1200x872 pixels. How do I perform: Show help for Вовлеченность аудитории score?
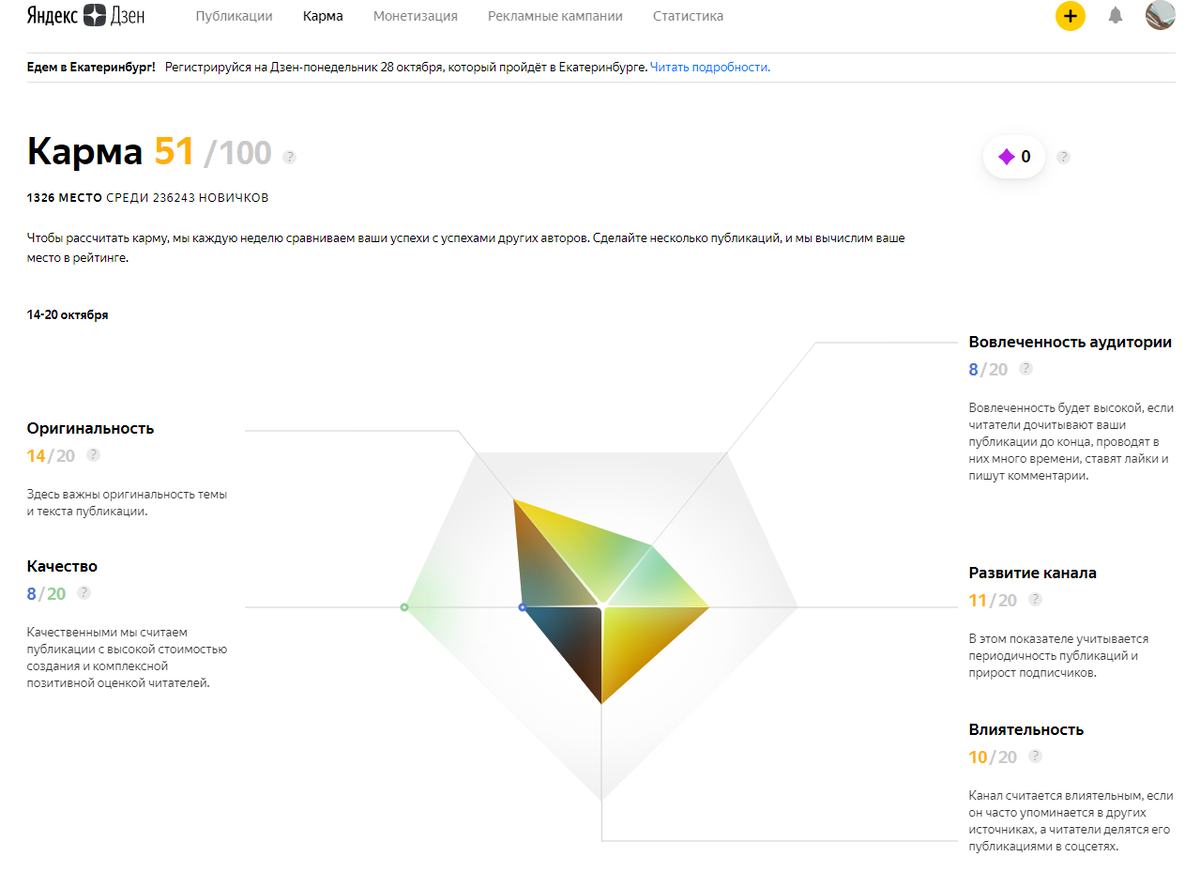tap(1026, 369)
